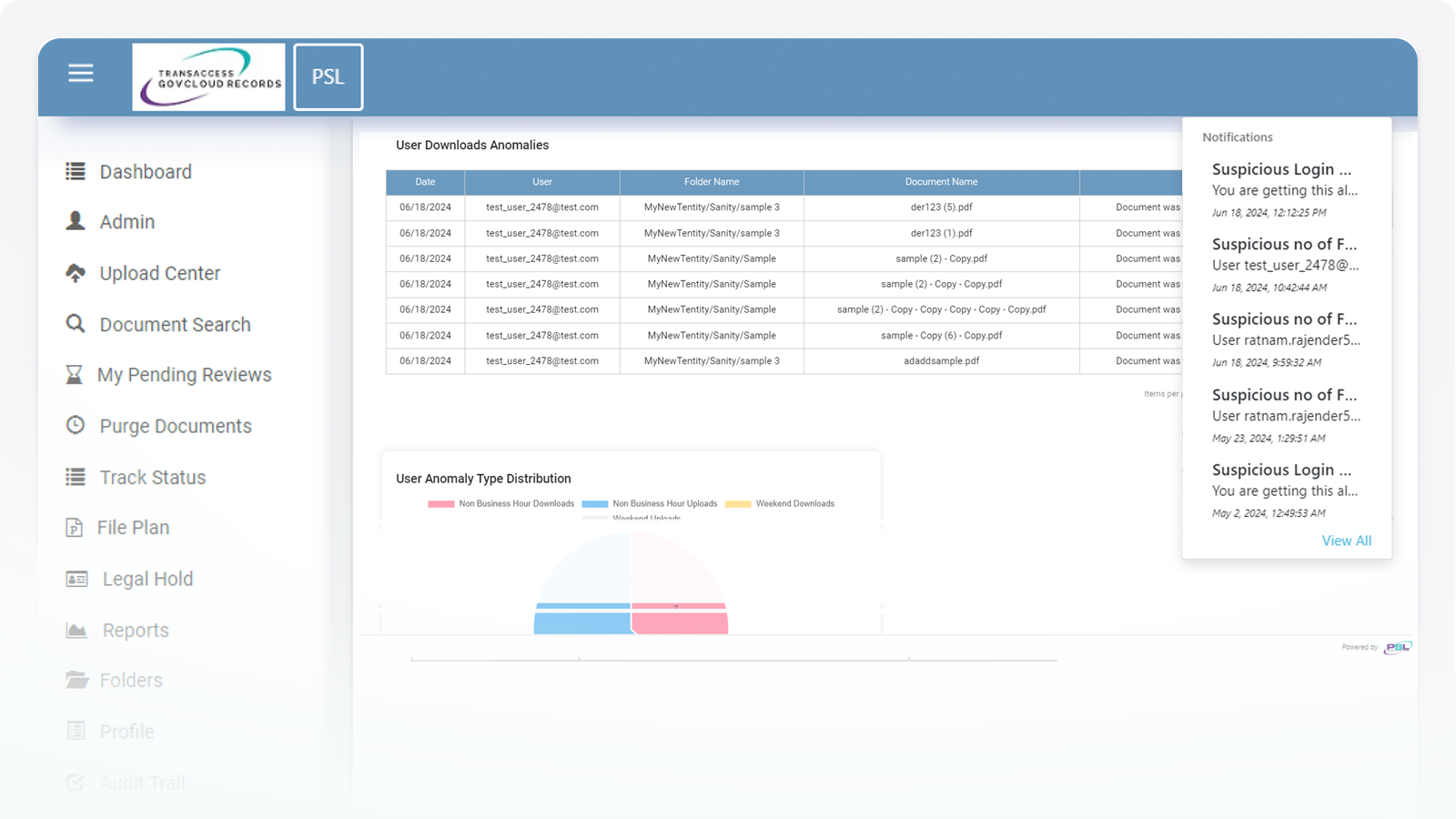Click View All notifications link

coord(1347,541)
